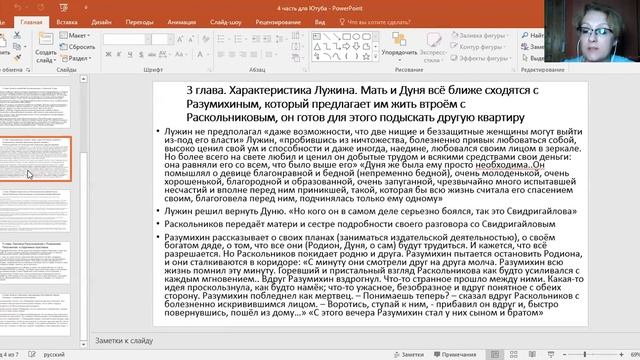Toggle underline Ч formatting
The width and height of the screenshot is (640, 360).
(x=130, y=54)
